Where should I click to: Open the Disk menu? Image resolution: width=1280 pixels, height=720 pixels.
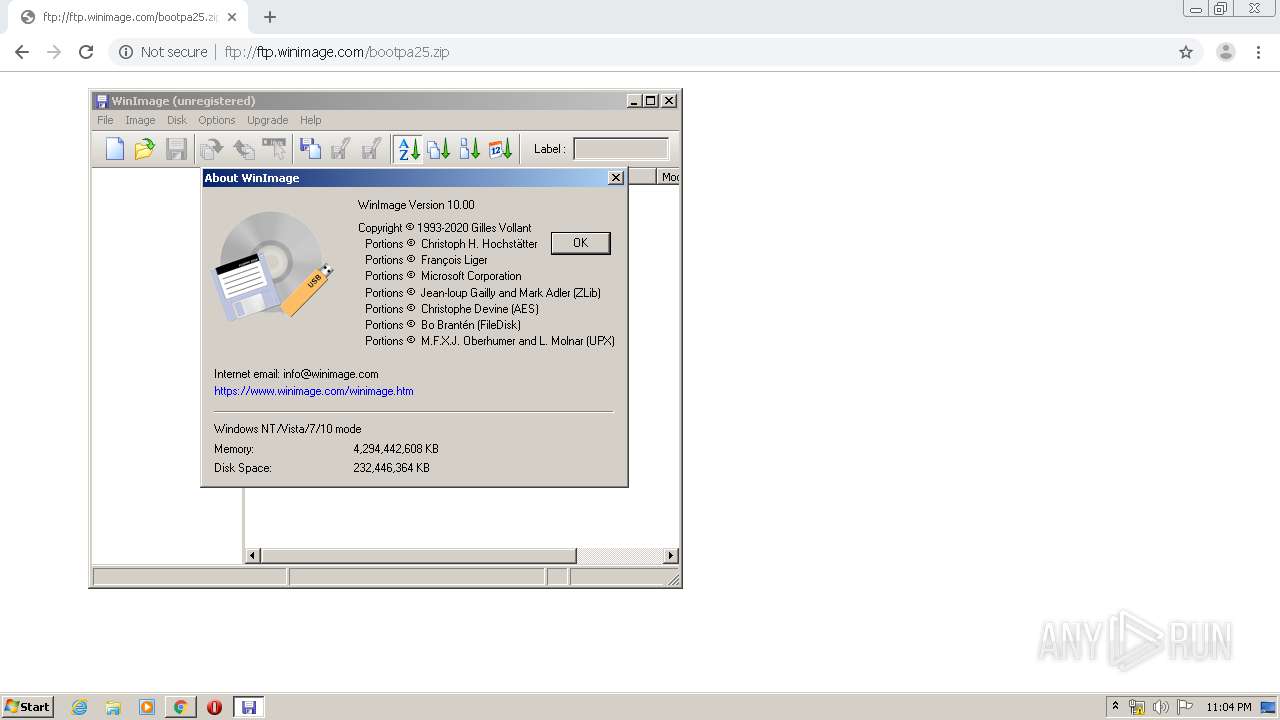tap(177, 120)
